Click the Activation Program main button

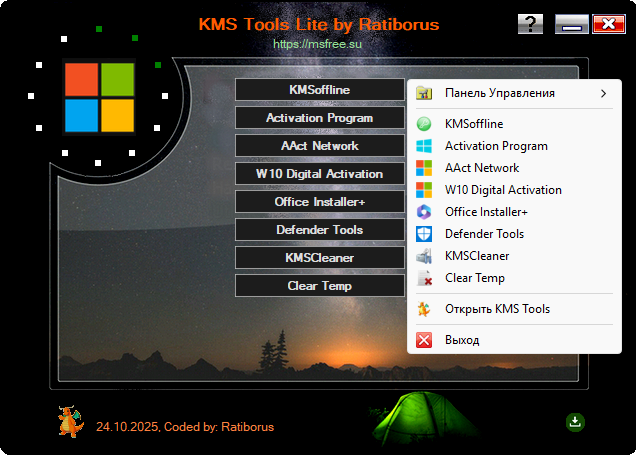[320, 118]
